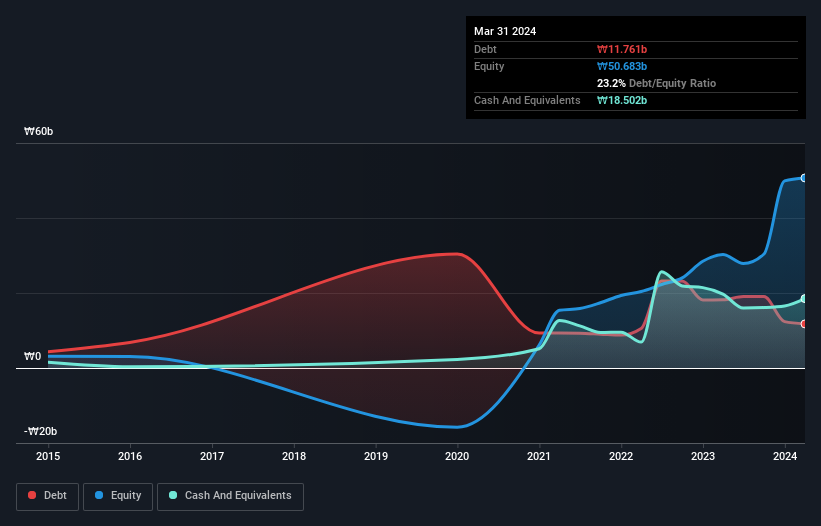Click the 23.2% Debt/Equity Ratio text
The image size is (821, 526).
656,83
